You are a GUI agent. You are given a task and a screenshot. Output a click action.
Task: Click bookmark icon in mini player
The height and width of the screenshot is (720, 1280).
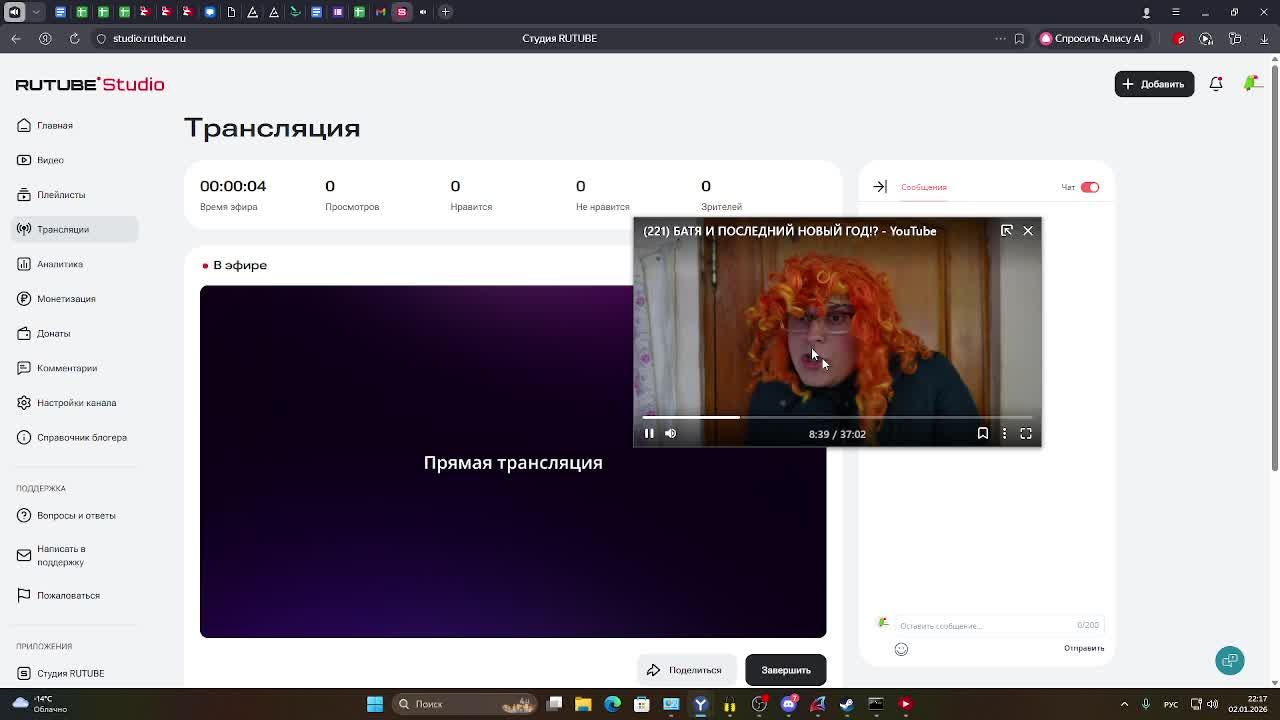click(x=983, y=433)
